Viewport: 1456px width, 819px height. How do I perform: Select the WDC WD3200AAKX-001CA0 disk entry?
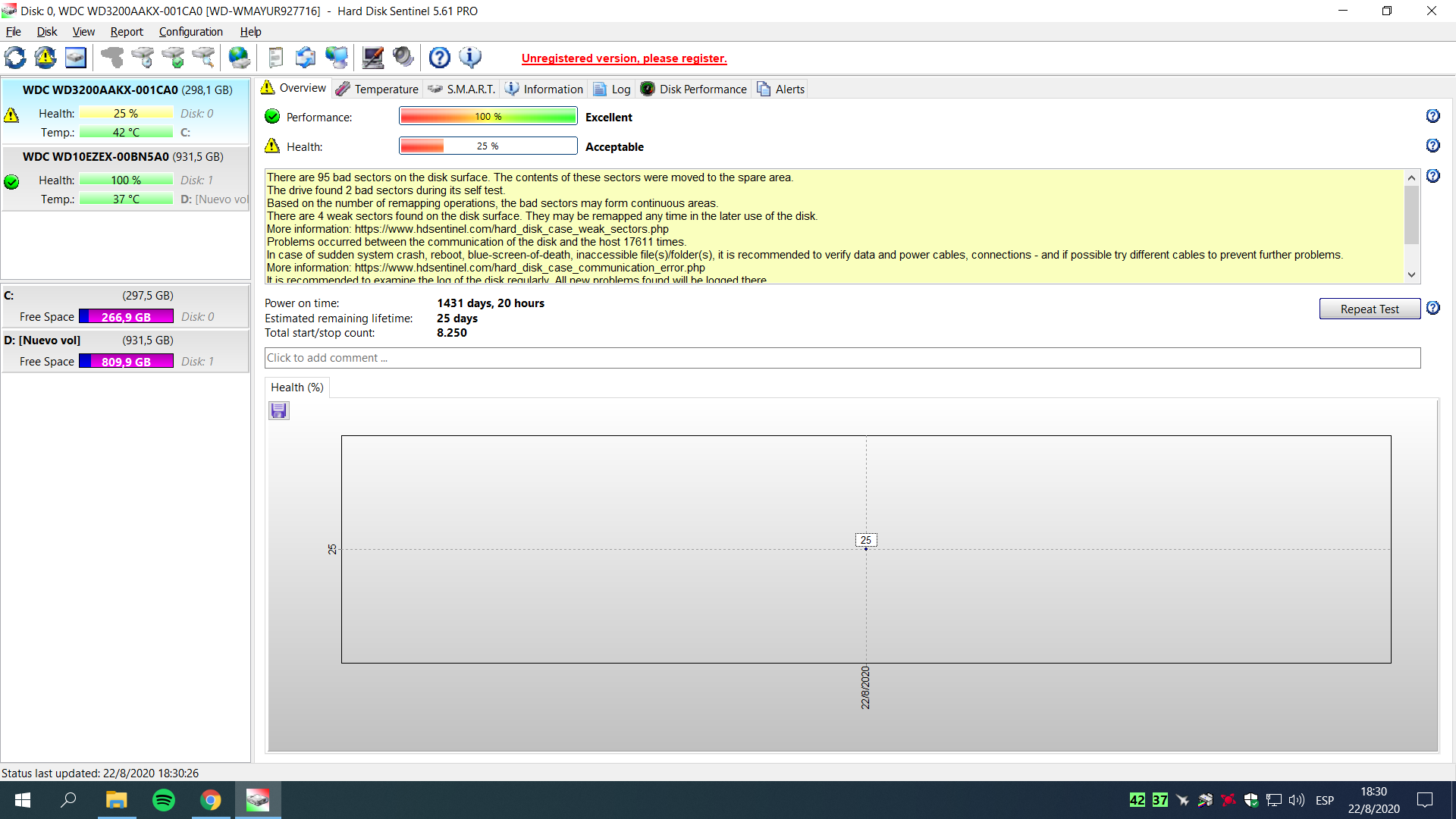coord(125,111)
